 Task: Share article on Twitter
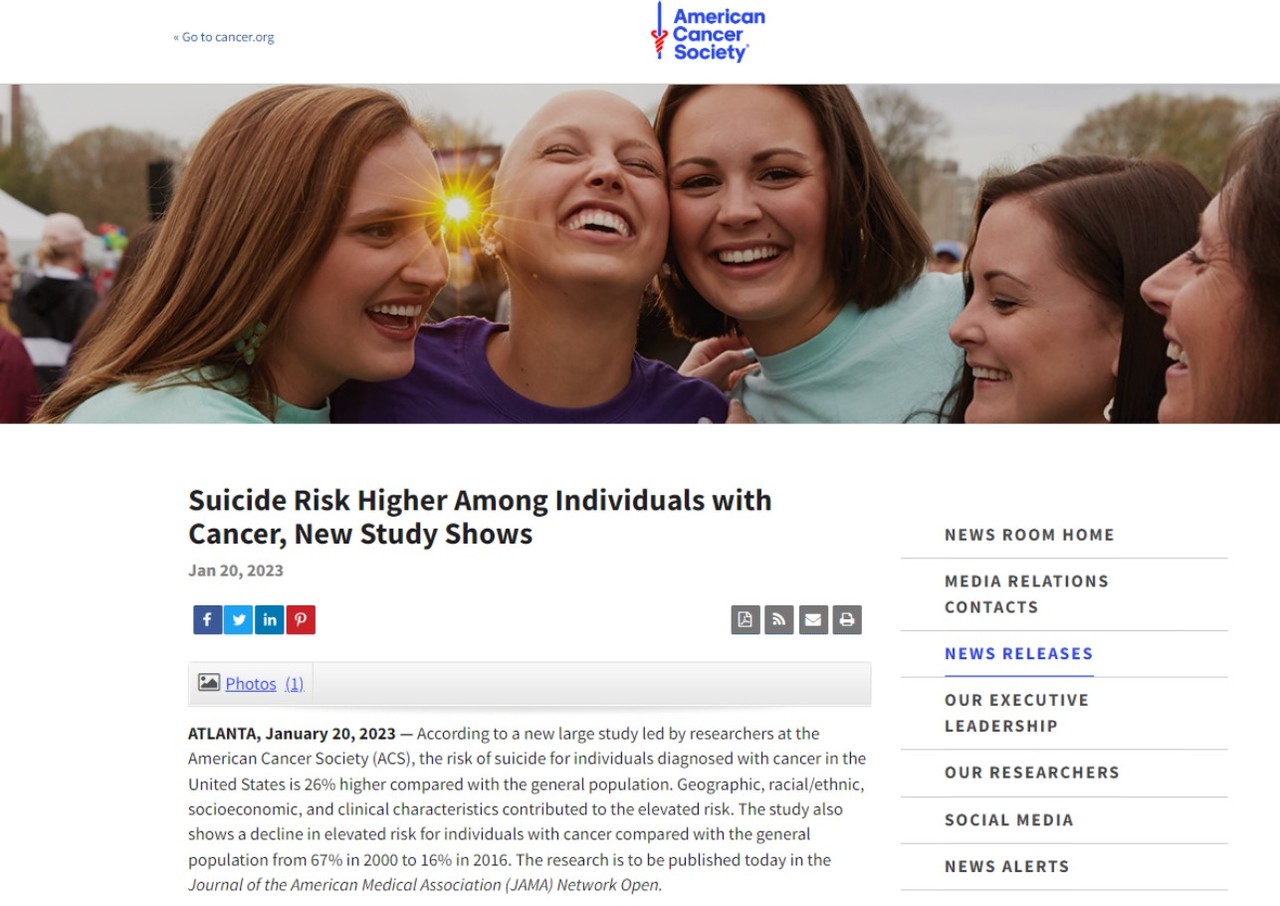click(x=238, y=620)
